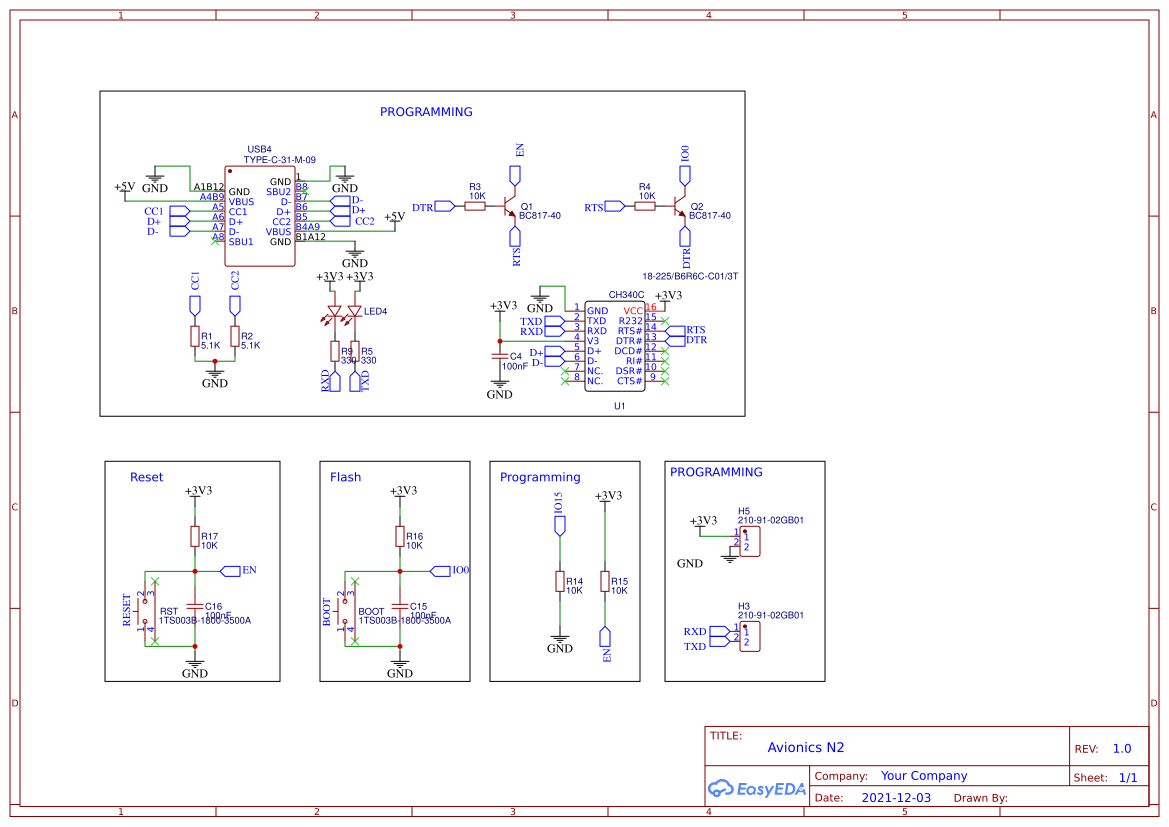Select the CH340C chip U1
Screen dimensions: 1169x827
click(617, 345)
